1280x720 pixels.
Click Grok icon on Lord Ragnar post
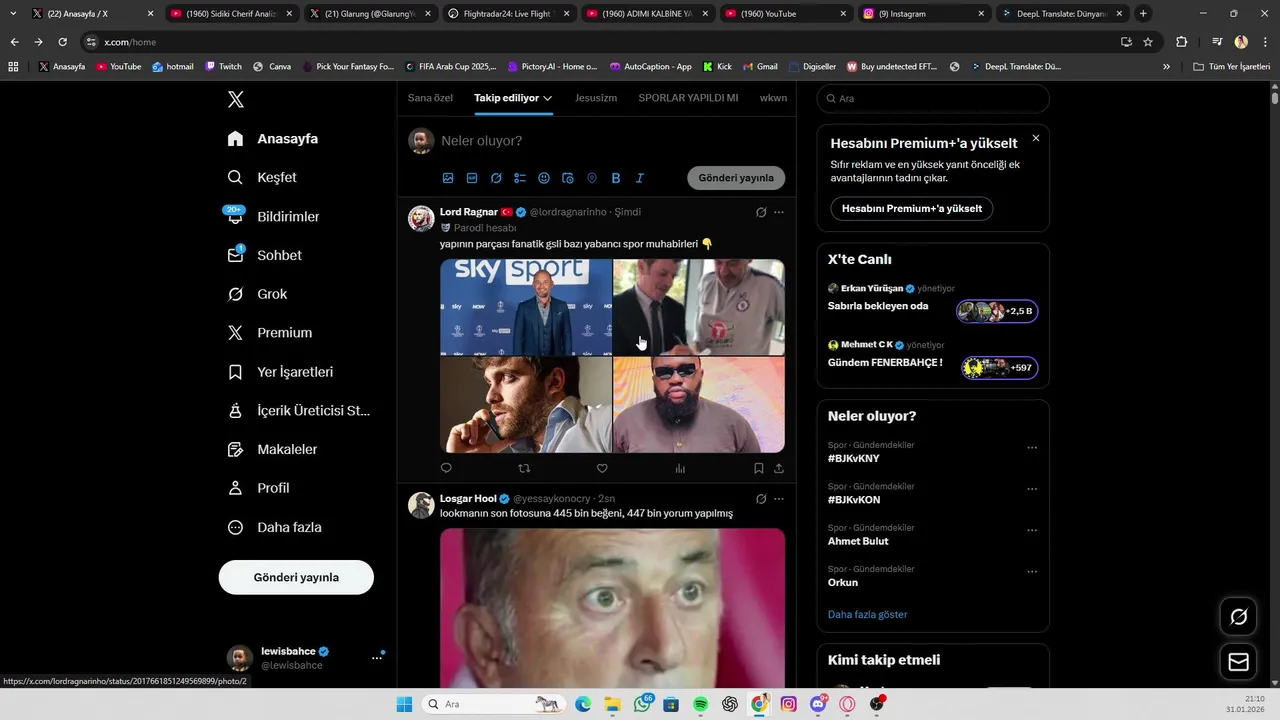pos(761,212)
